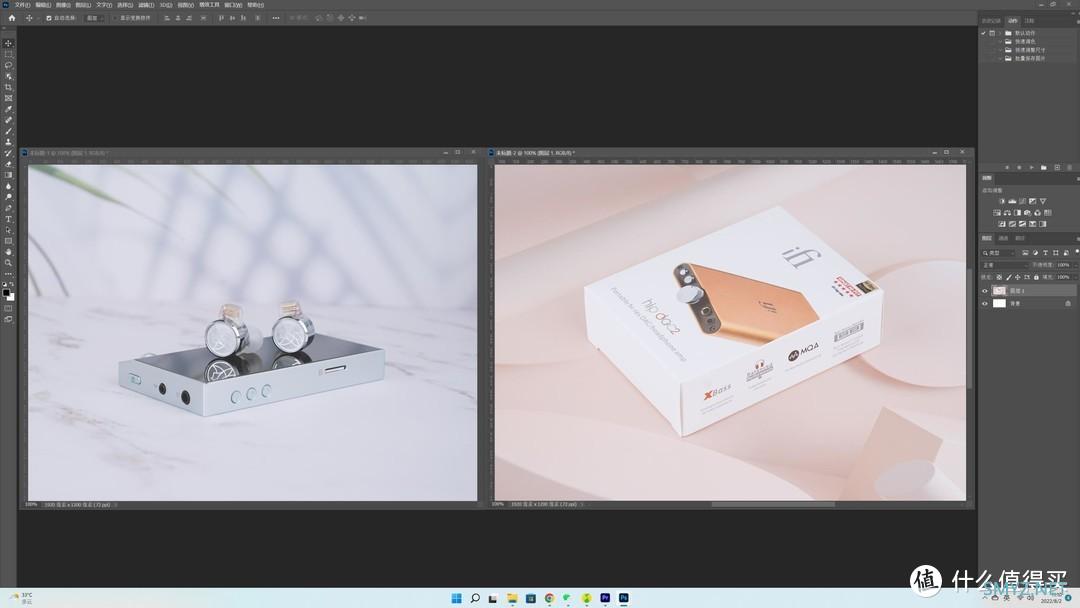
Task: Toggle 显示变换控件 checkbox
Action: pos(115,18)
